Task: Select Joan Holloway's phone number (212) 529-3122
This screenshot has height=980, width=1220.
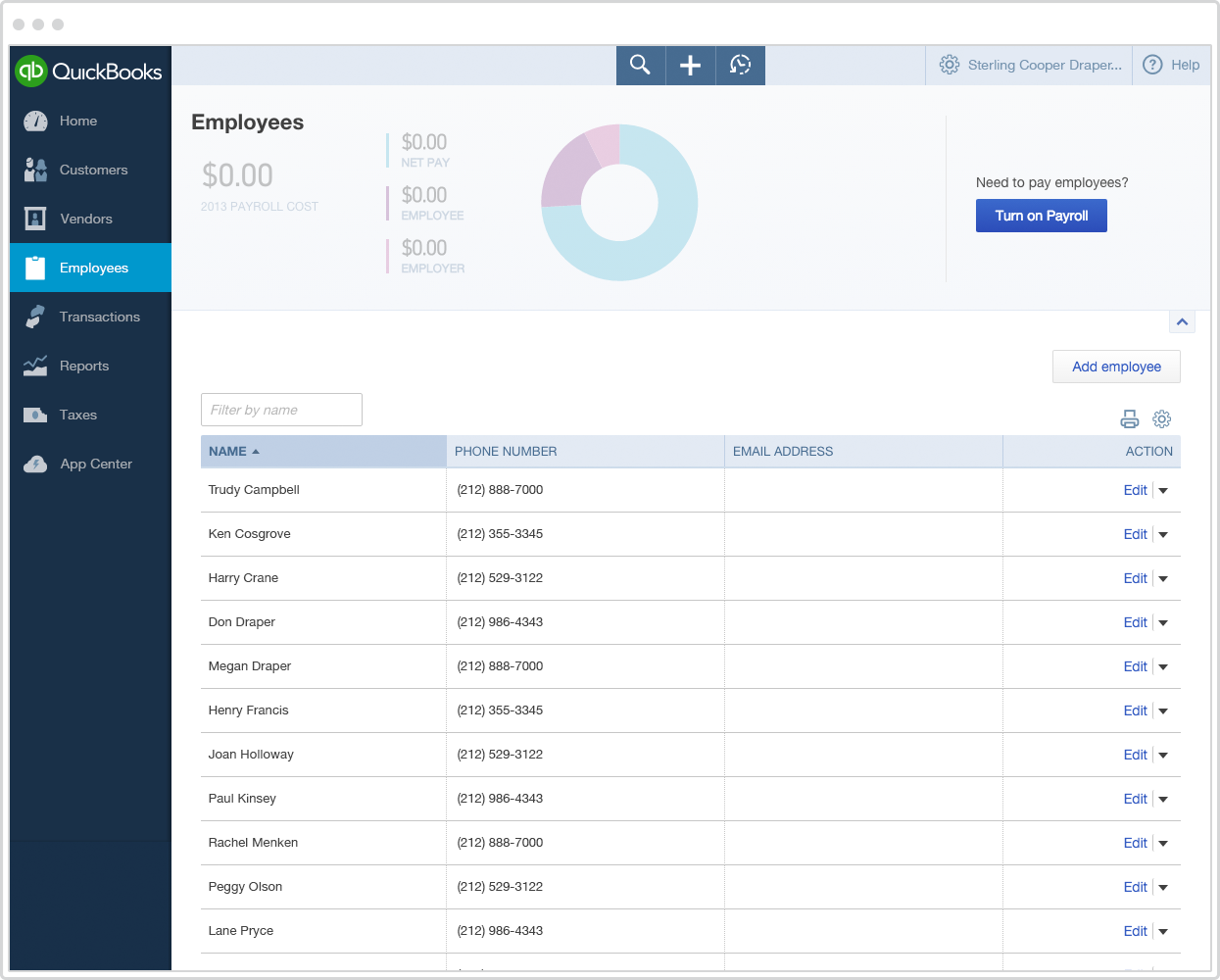Action: [x=500, y=755]
